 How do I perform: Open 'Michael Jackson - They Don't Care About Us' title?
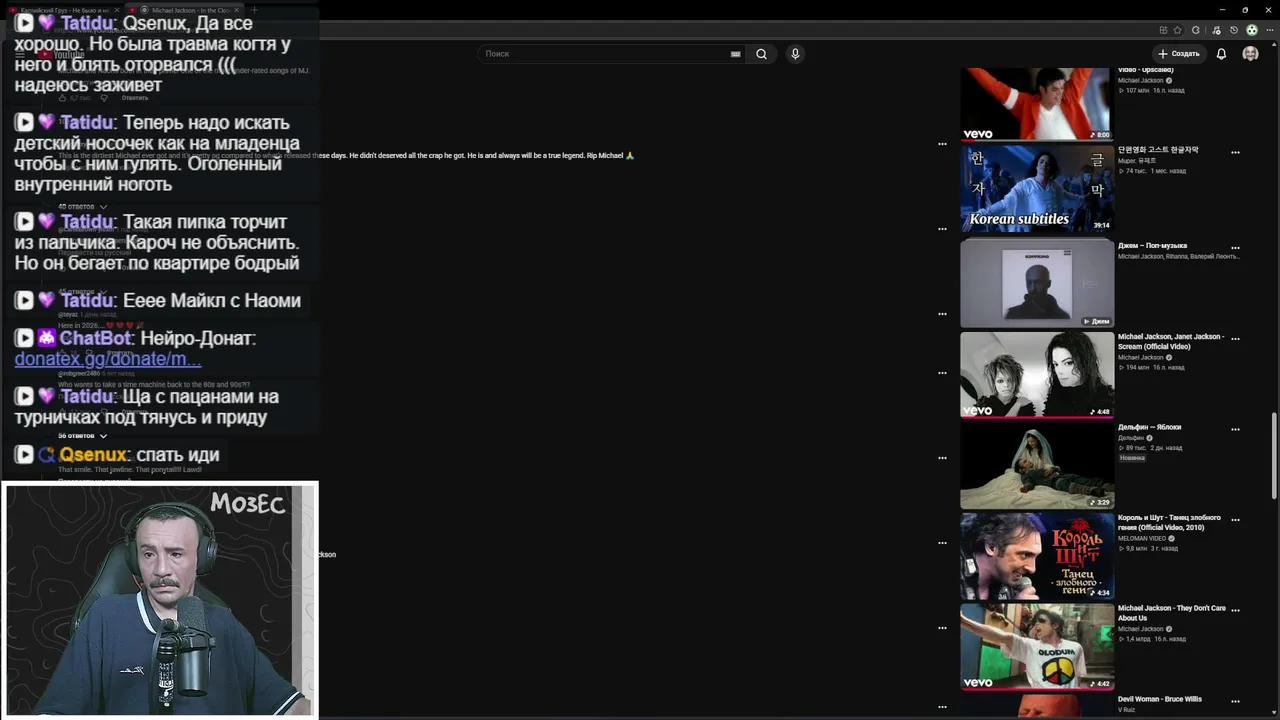pos(1172,613)
